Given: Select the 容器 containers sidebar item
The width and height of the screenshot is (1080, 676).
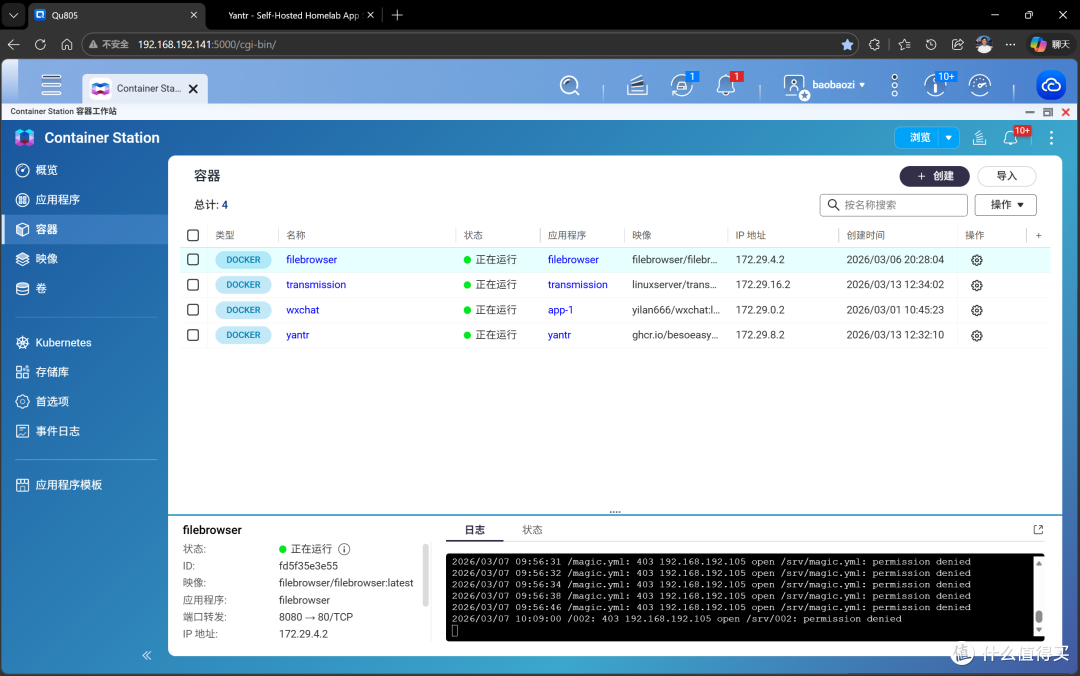Looking at the screenshot, I should tap(84, 229).
